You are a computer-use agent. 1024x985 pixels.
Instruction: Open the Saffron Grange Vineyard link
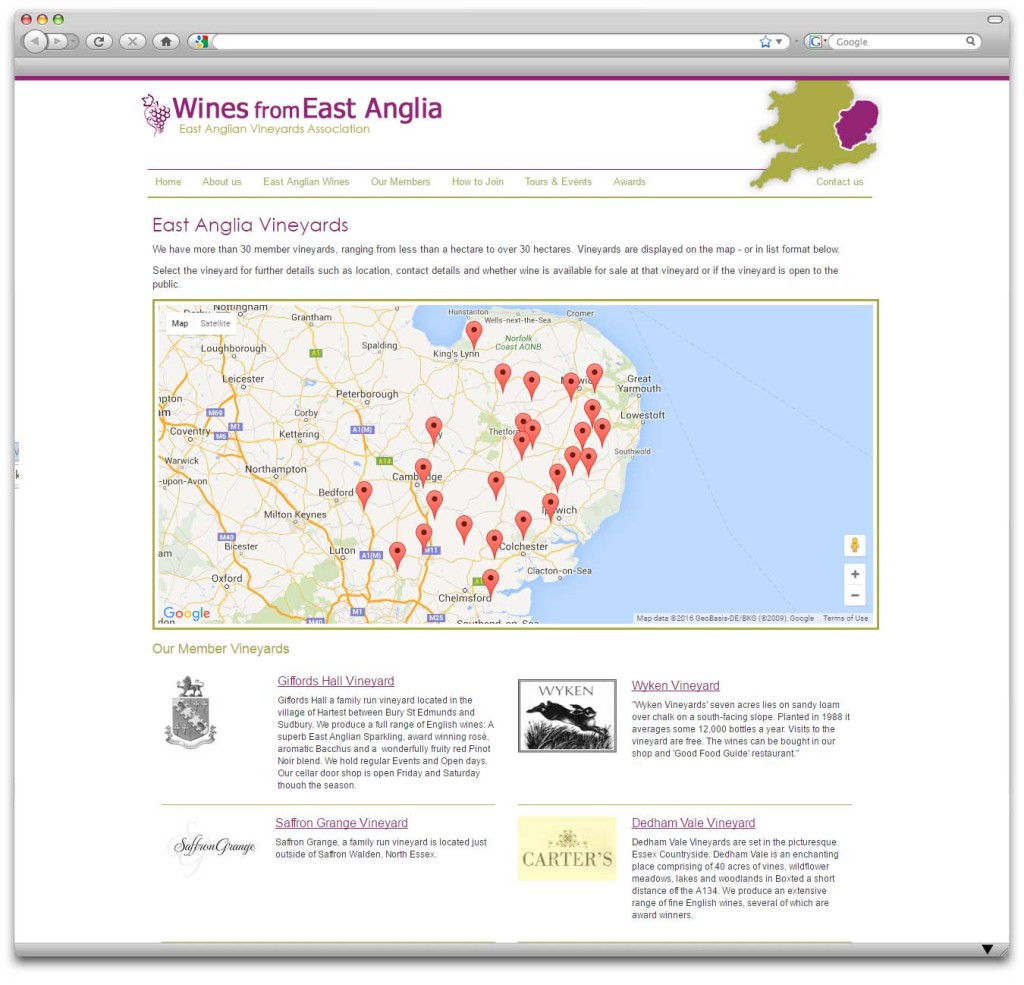[342, 823]
